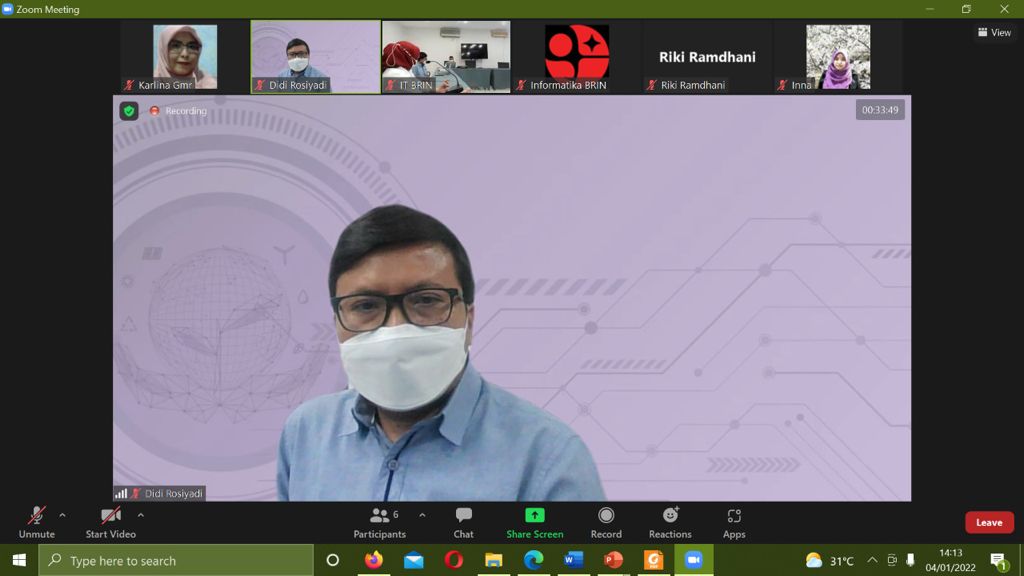
Task: Start video with the camera button
Action: pos(110,521)
